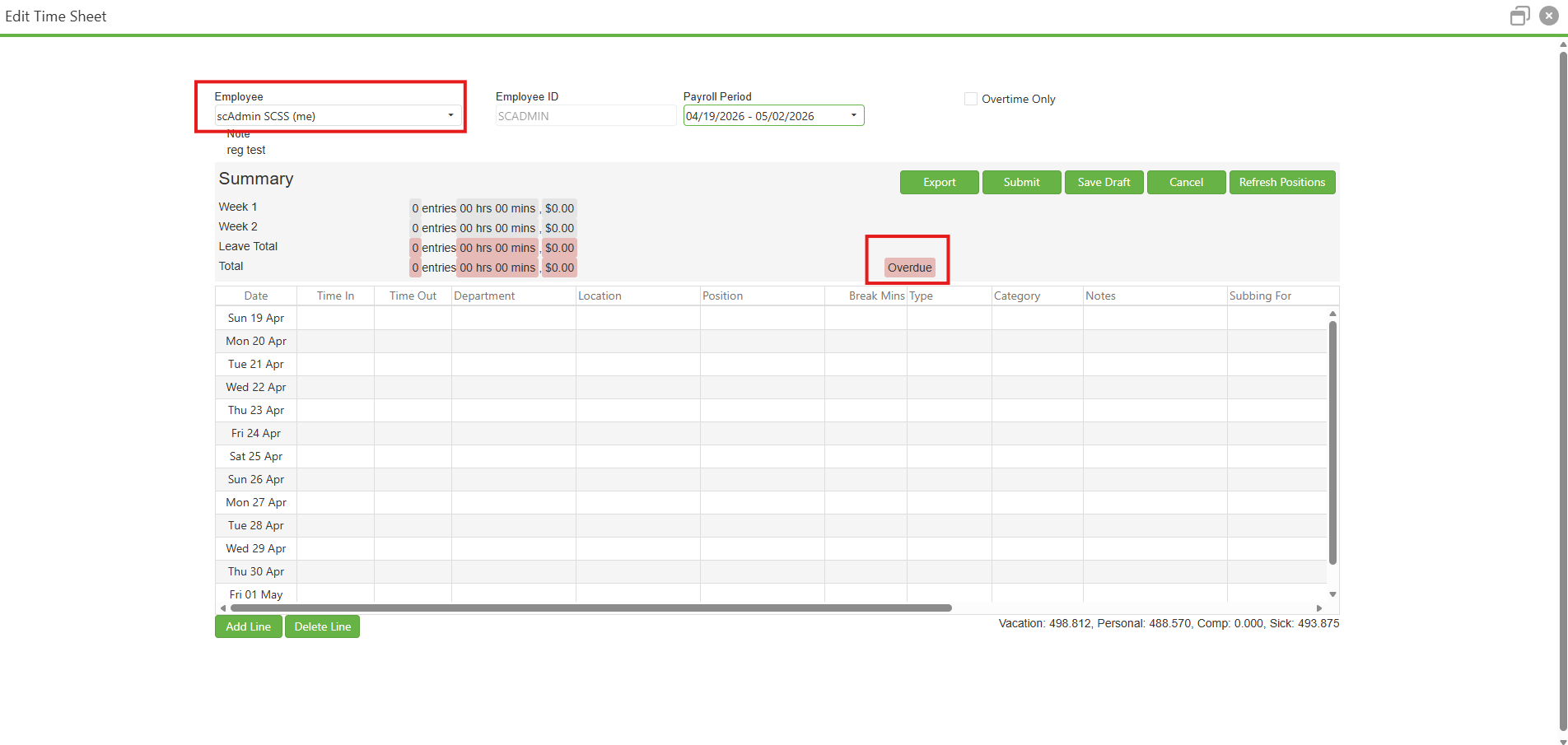Select the Sun 26 Apr row
The height and width of the screenshot is (745, 1568).
point(771,479)
